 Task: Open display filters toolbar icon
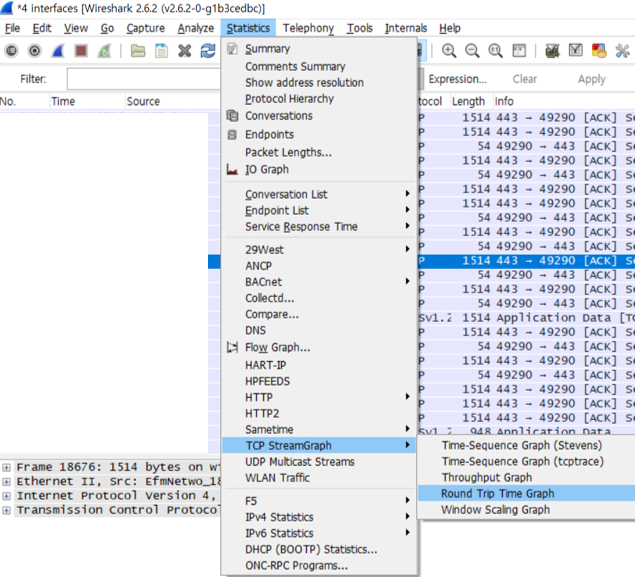tap(576, 50)
